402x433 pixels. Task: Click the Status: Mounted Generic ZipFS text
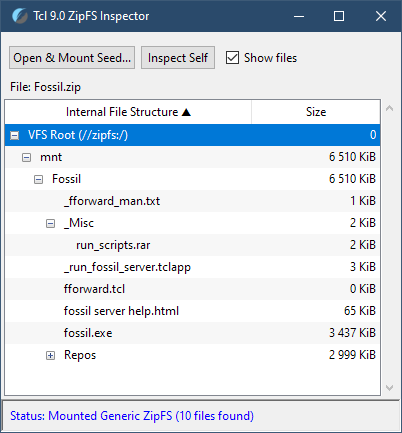point(132,416)
